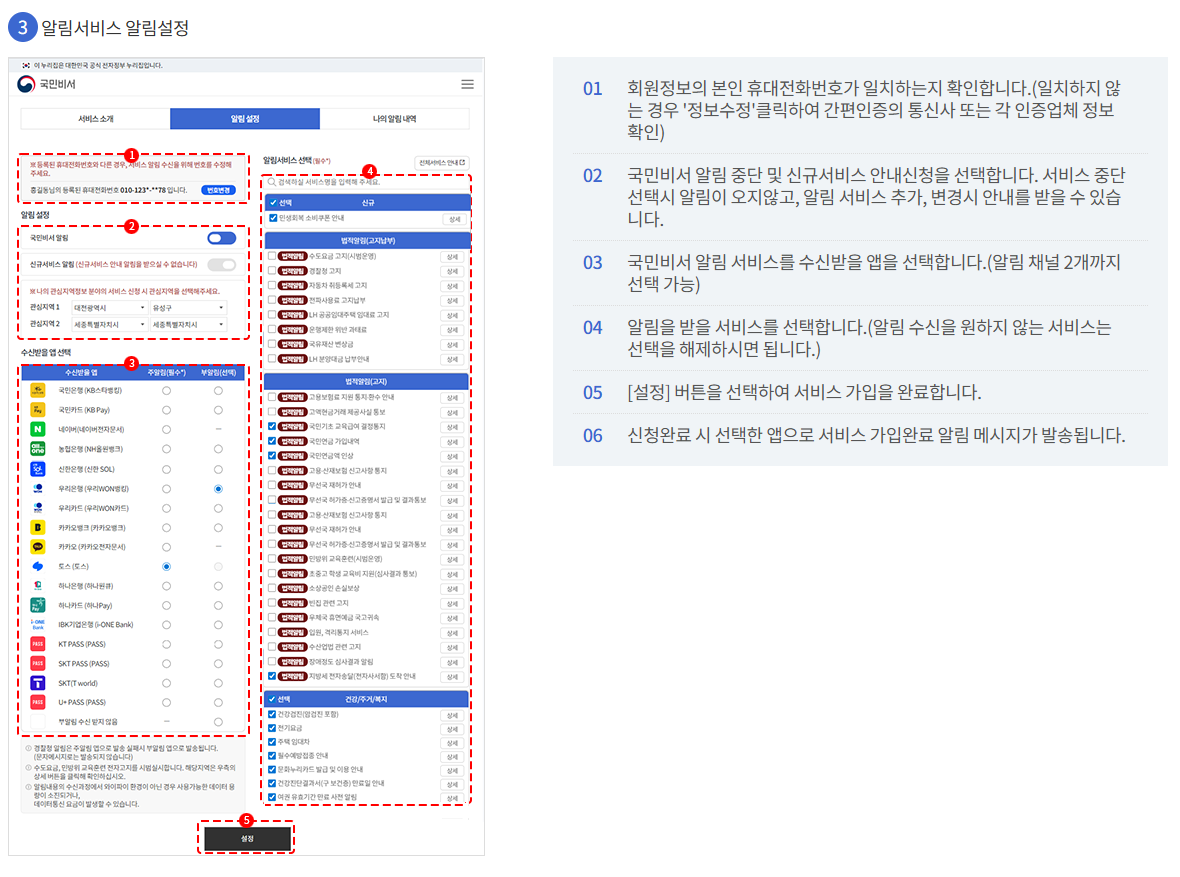Click the service name search field
The width and height of the screenshot is (1180, 877).
[368, 182]
